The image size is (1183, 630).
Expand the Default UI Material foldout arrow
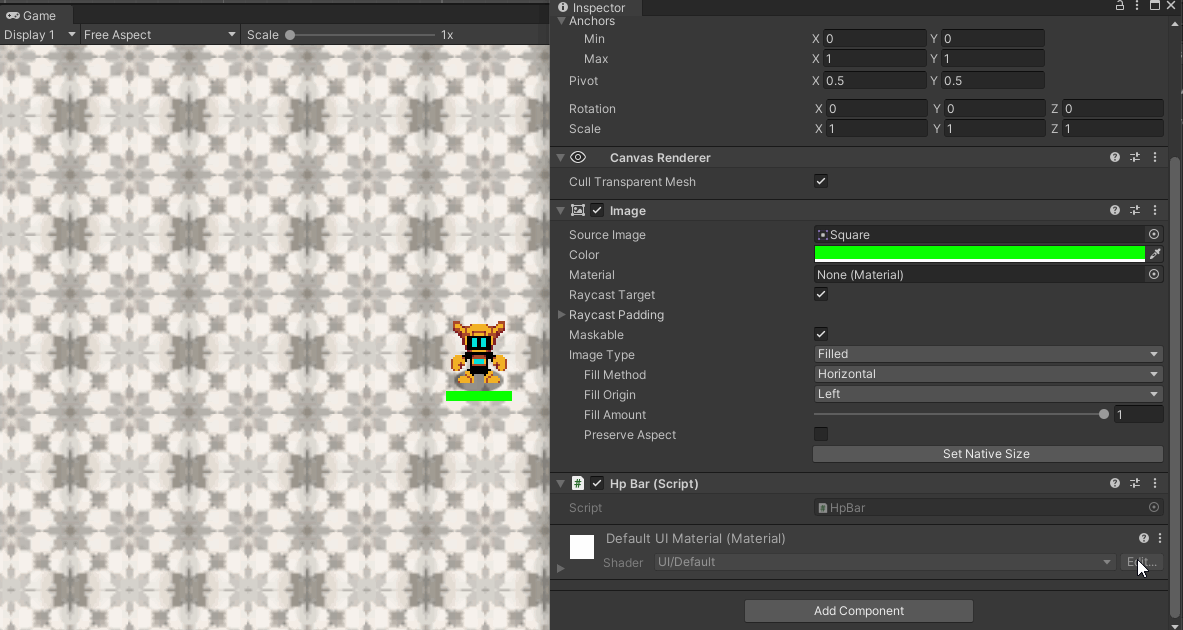pos(561,567)
